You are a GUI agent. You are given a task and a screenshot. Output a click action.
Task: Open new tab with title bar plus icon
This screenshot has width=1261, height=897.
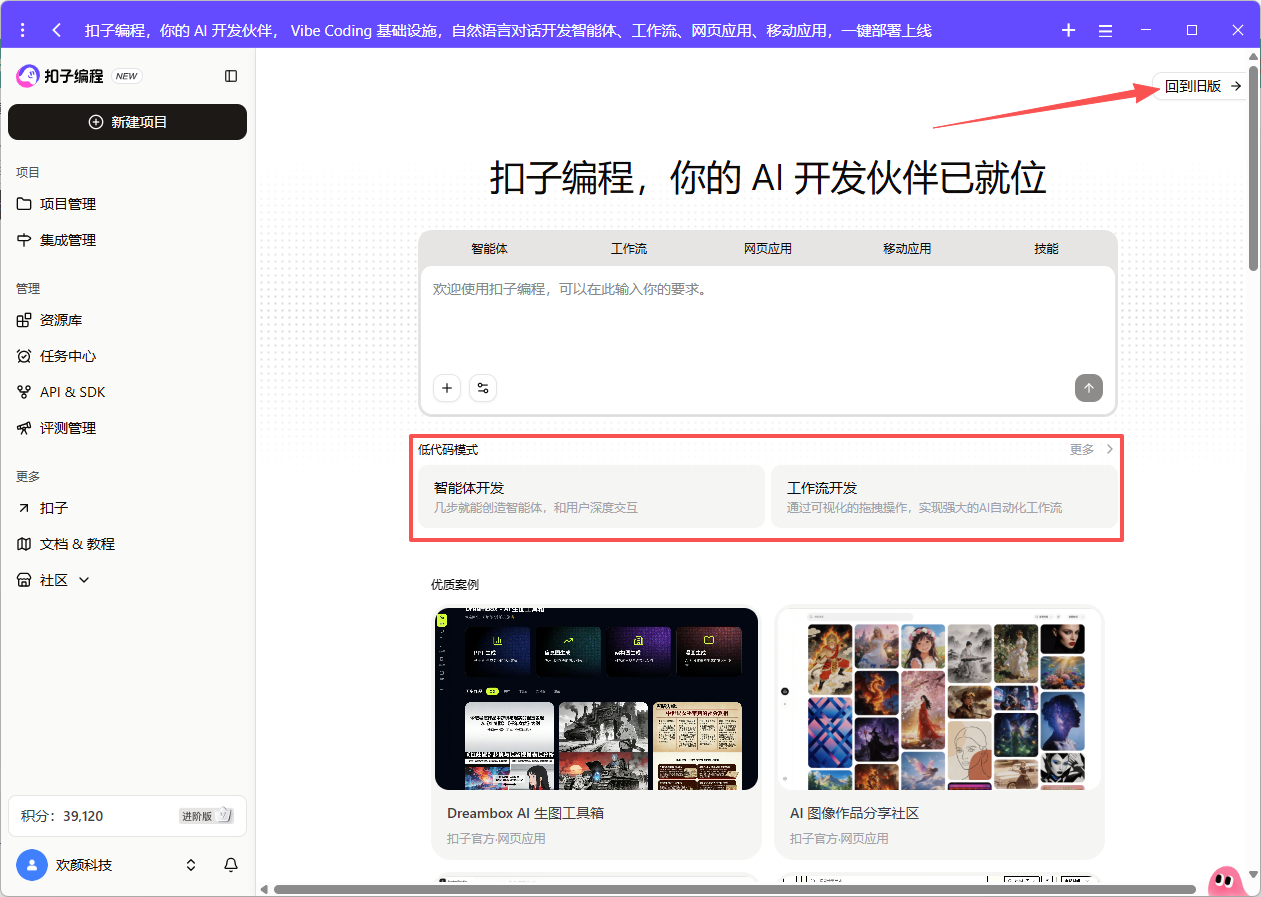(1068, 30)
